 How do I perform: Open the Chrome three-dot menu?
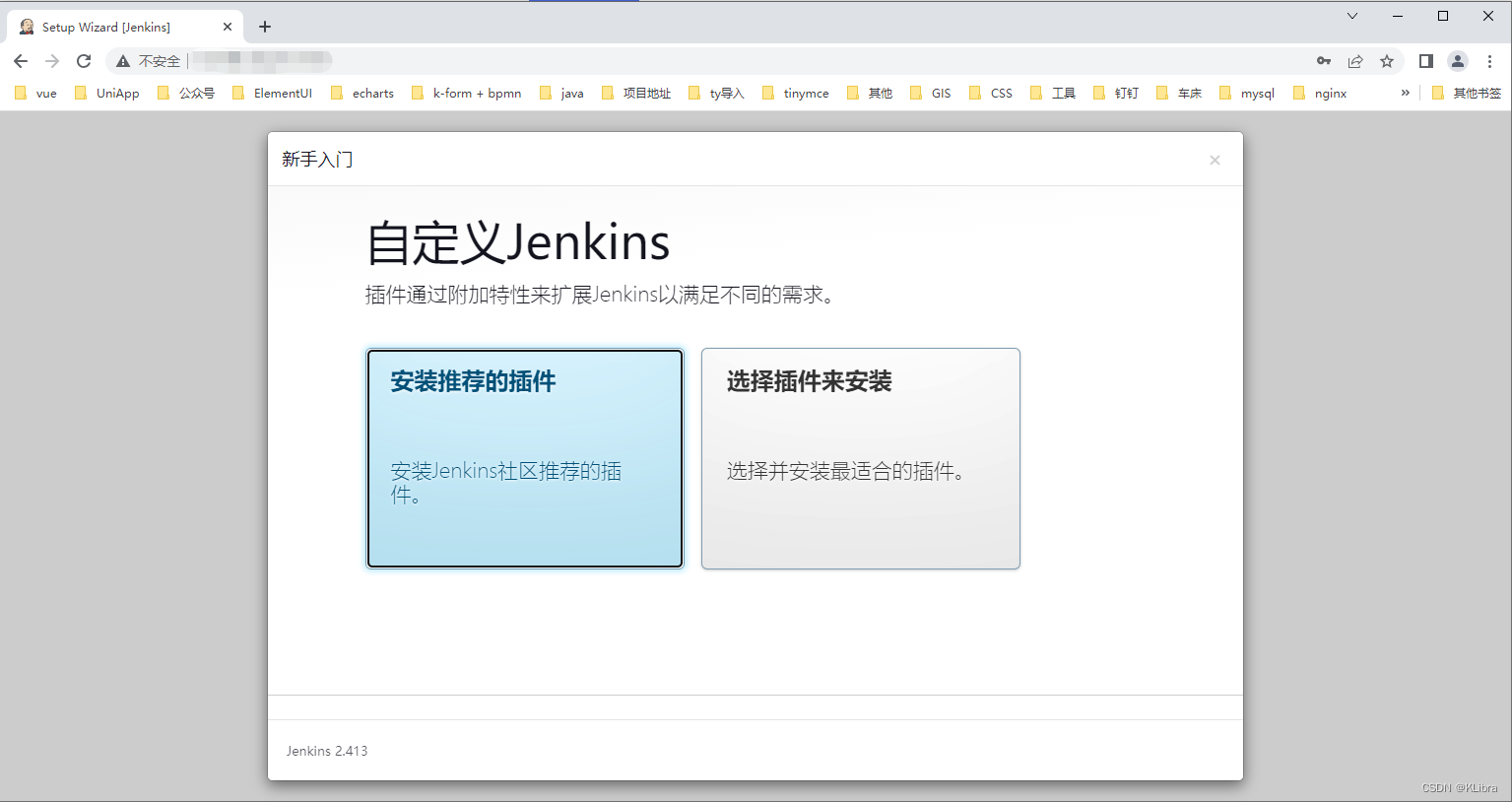pos(1489,61)
